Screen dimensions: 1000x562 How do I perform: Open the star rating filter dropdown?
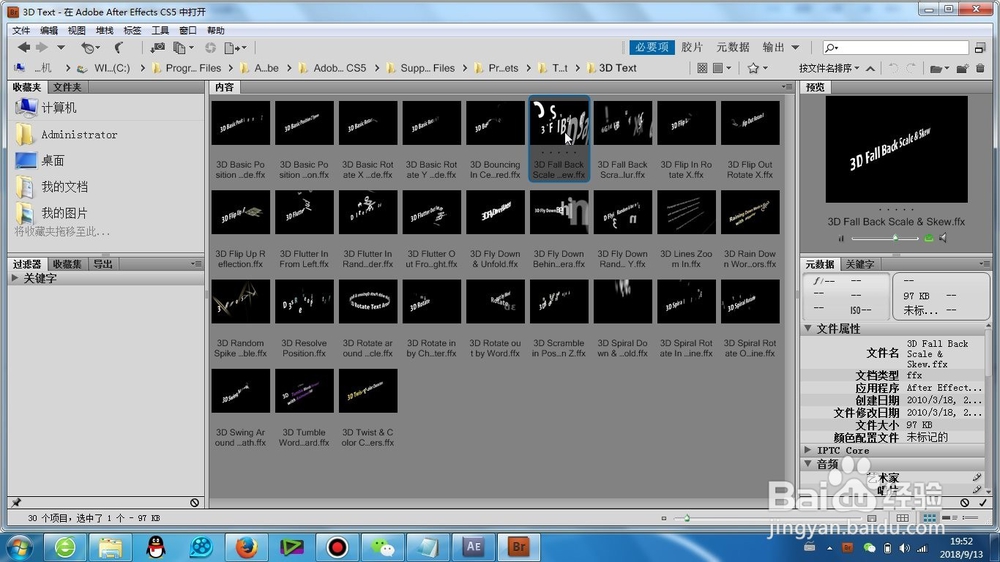click(757, 68)
